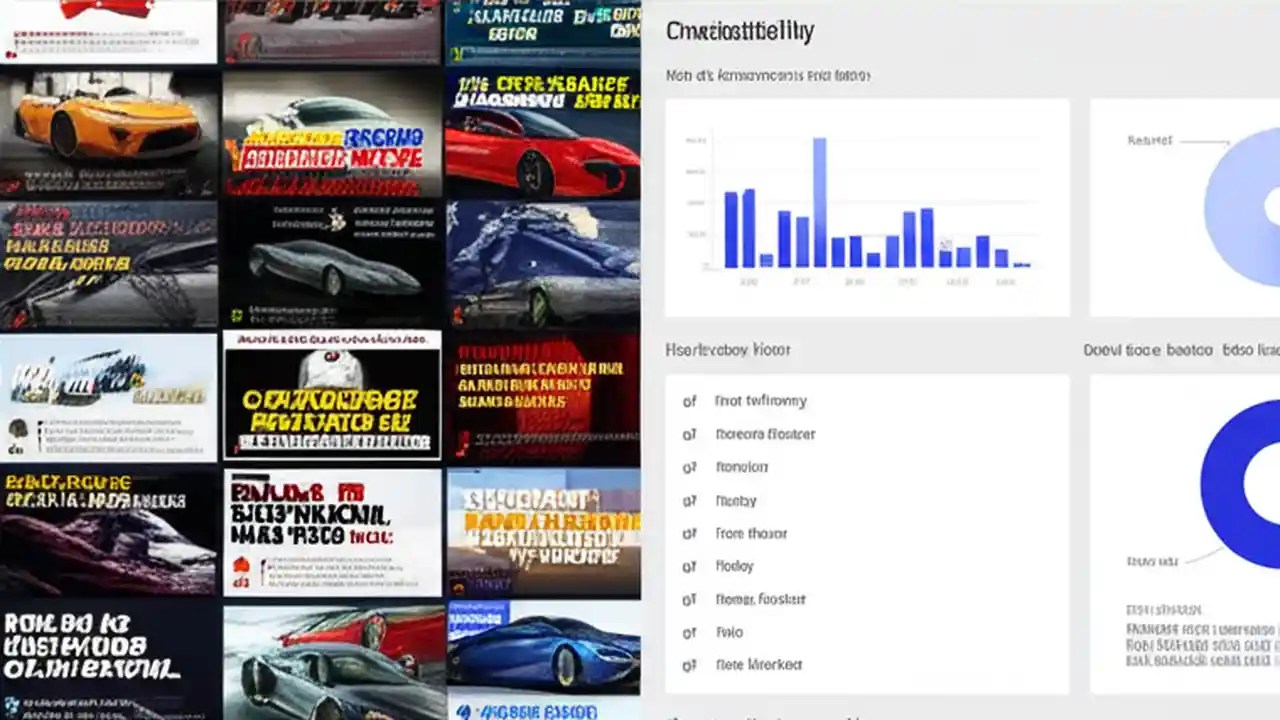Select the dashboard title at the top right
The height and width of the screenshot is (720, 1280).
740,31
